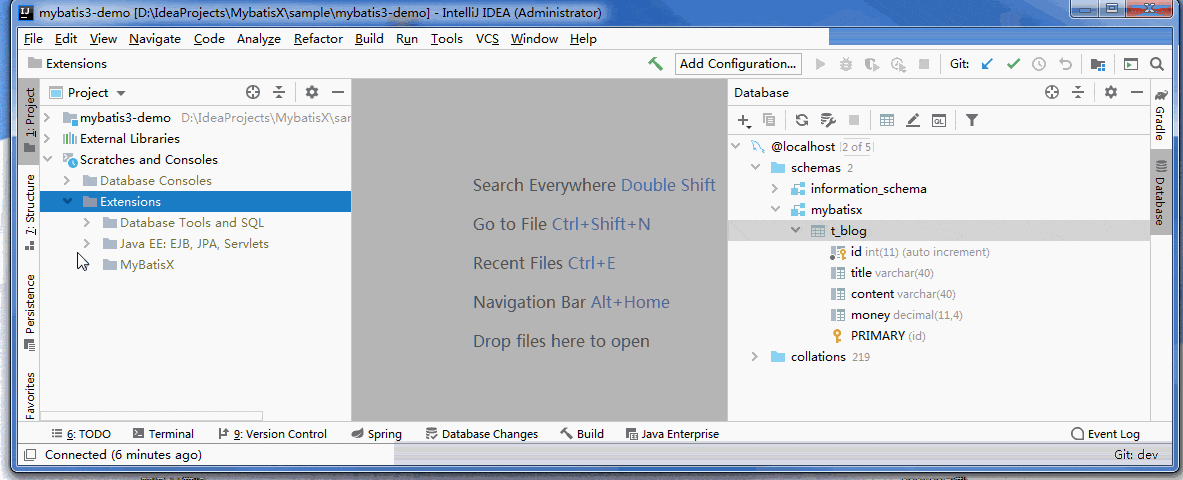Expand Java EE: EJB, JPA, Servlets folder
Viewport: 1183px width, 480px height.
[87, 244]
